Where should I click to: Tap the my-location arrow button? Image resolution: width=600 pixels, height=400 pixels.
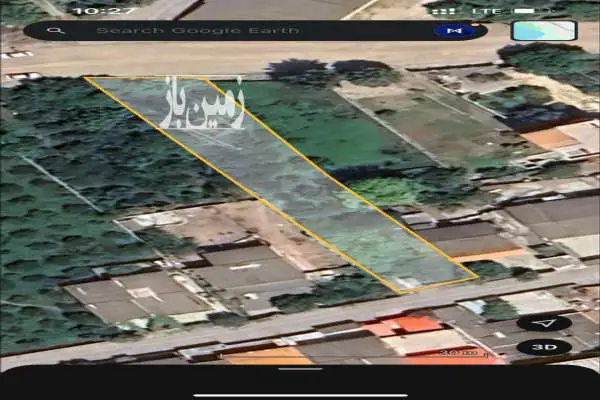click(544, 323)
